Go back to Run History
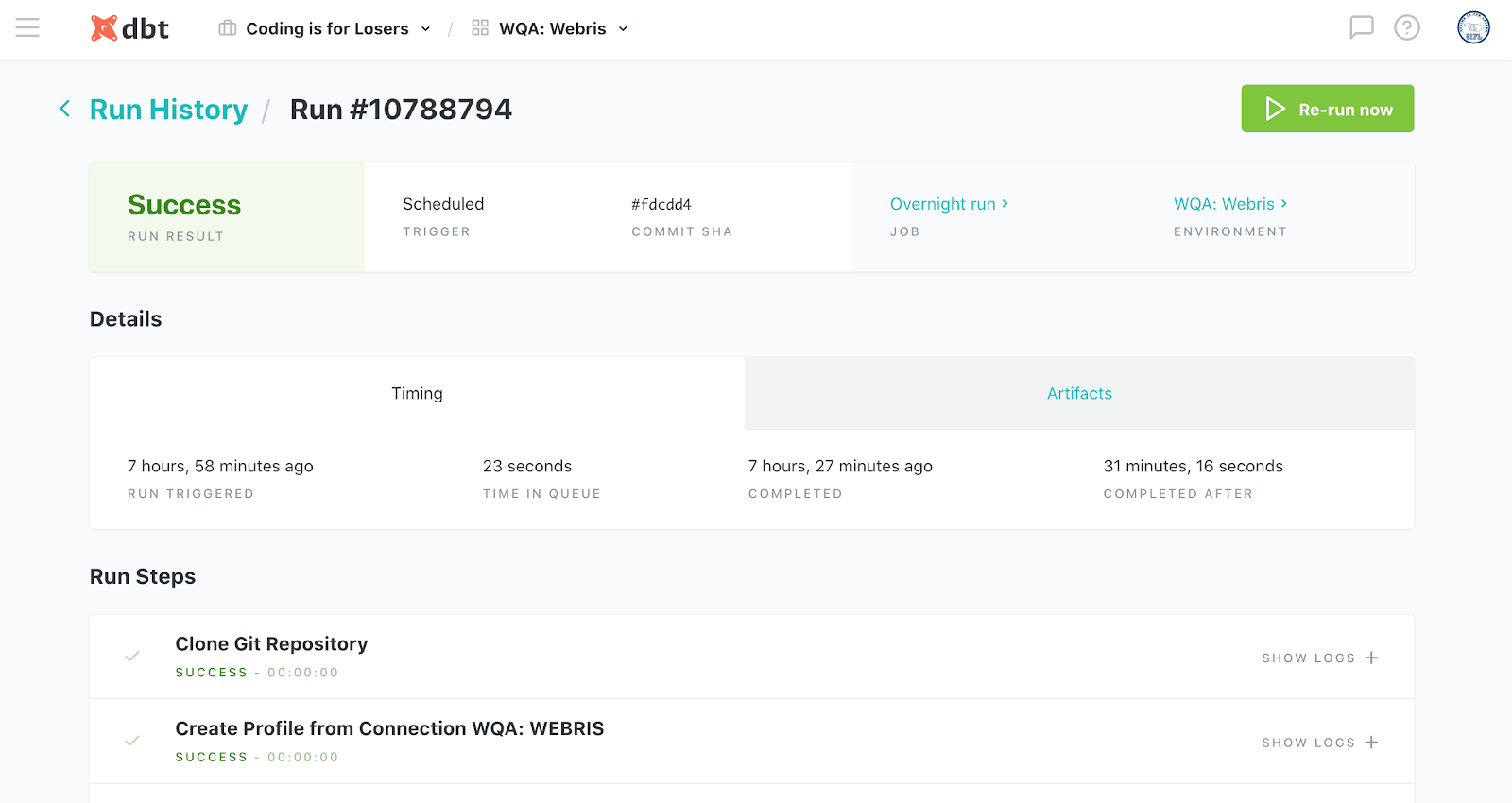The height and width of the screenshot is (803, 1512). pyautogui.click(x=168, y=110)
